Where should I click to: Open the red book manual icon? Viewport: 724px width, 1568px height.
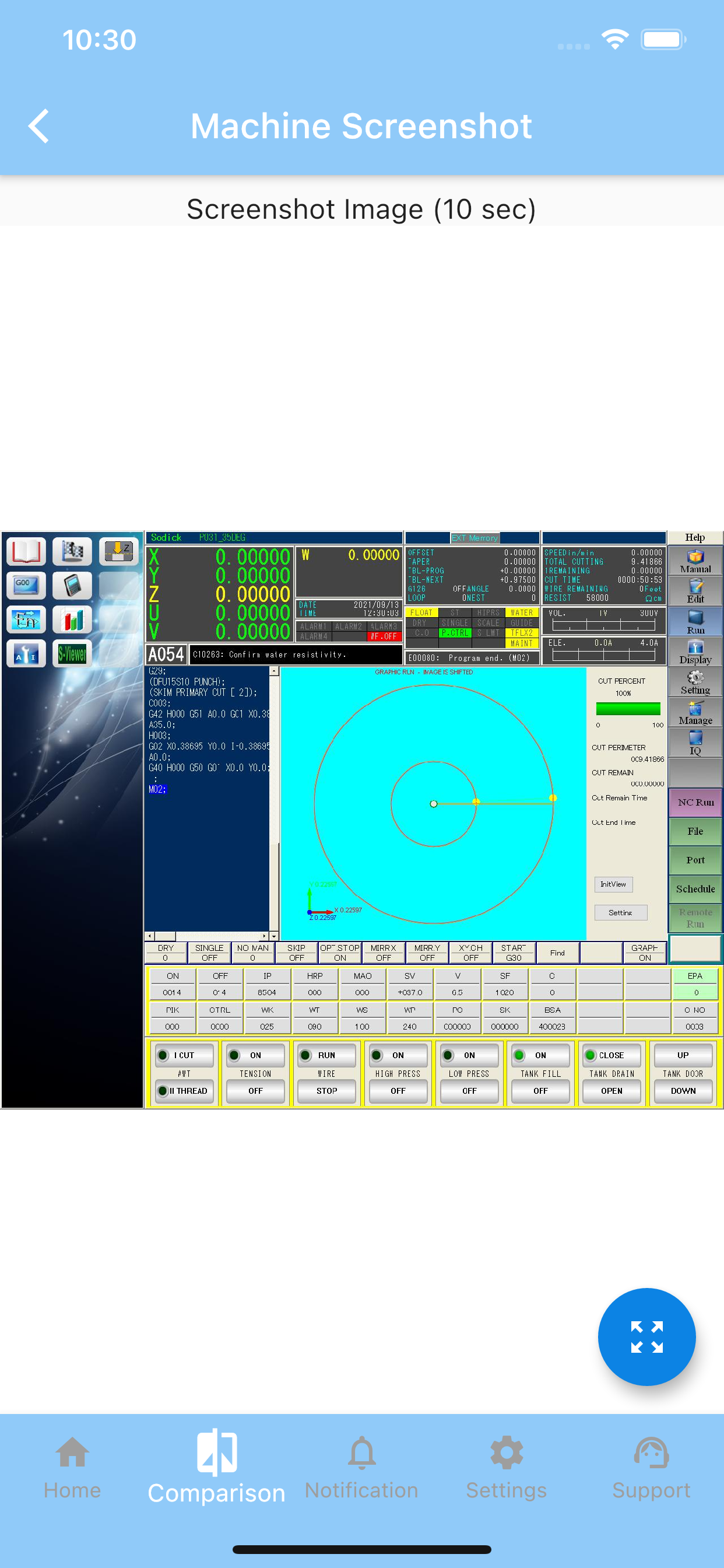coord(26,551)
